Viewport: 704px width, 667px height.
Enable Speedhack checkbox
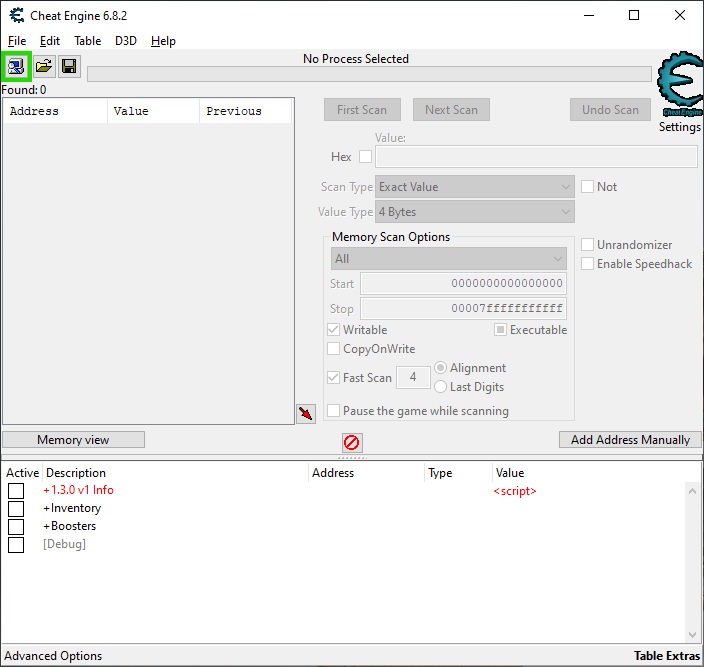point(587,263)
